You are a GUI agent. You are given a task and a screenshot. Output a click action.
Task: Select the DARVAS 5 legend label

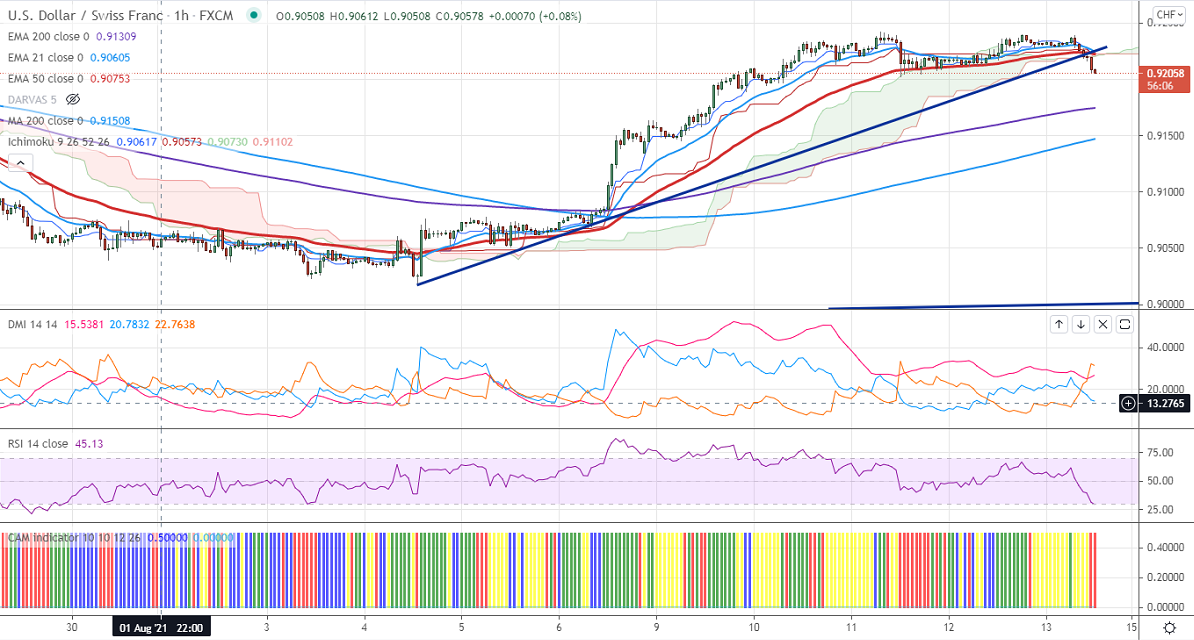32,100
